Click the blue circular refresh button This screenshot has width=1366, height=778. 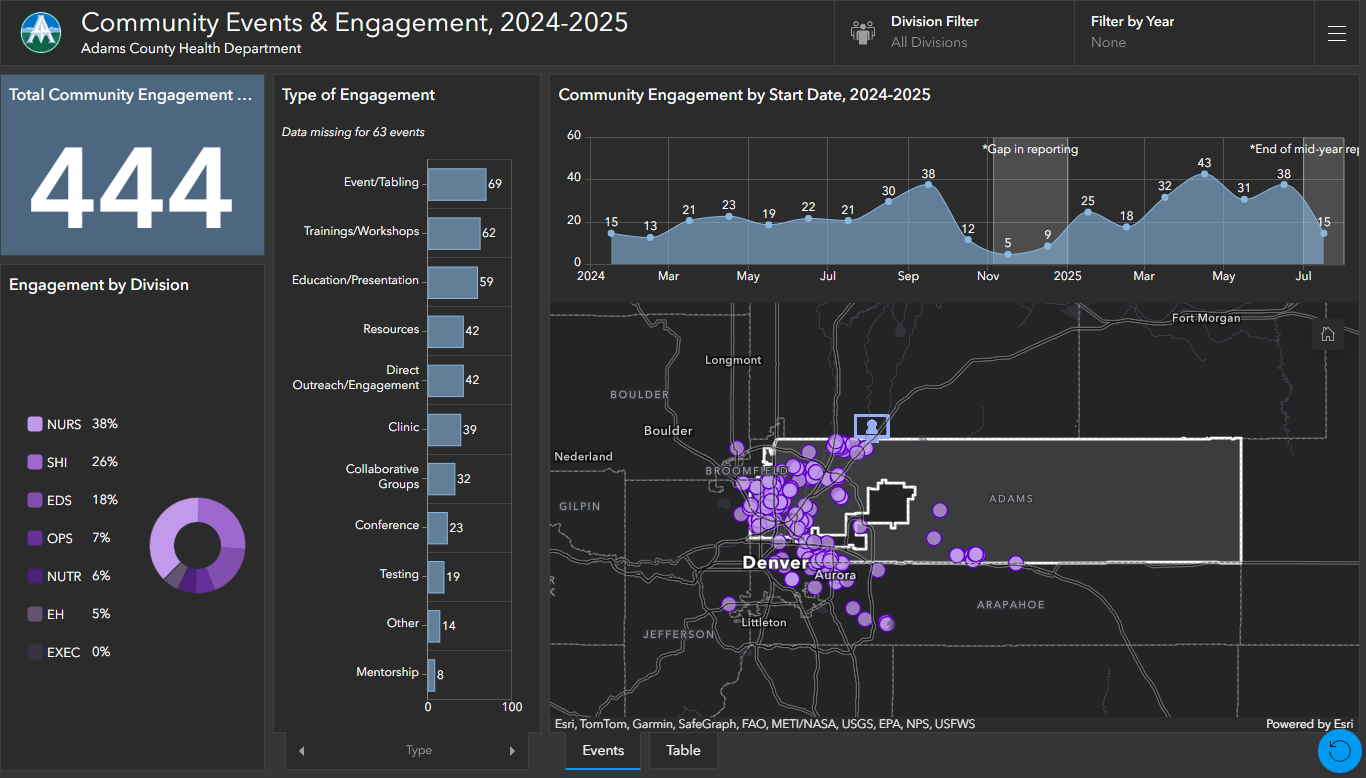pos(1340,750)
